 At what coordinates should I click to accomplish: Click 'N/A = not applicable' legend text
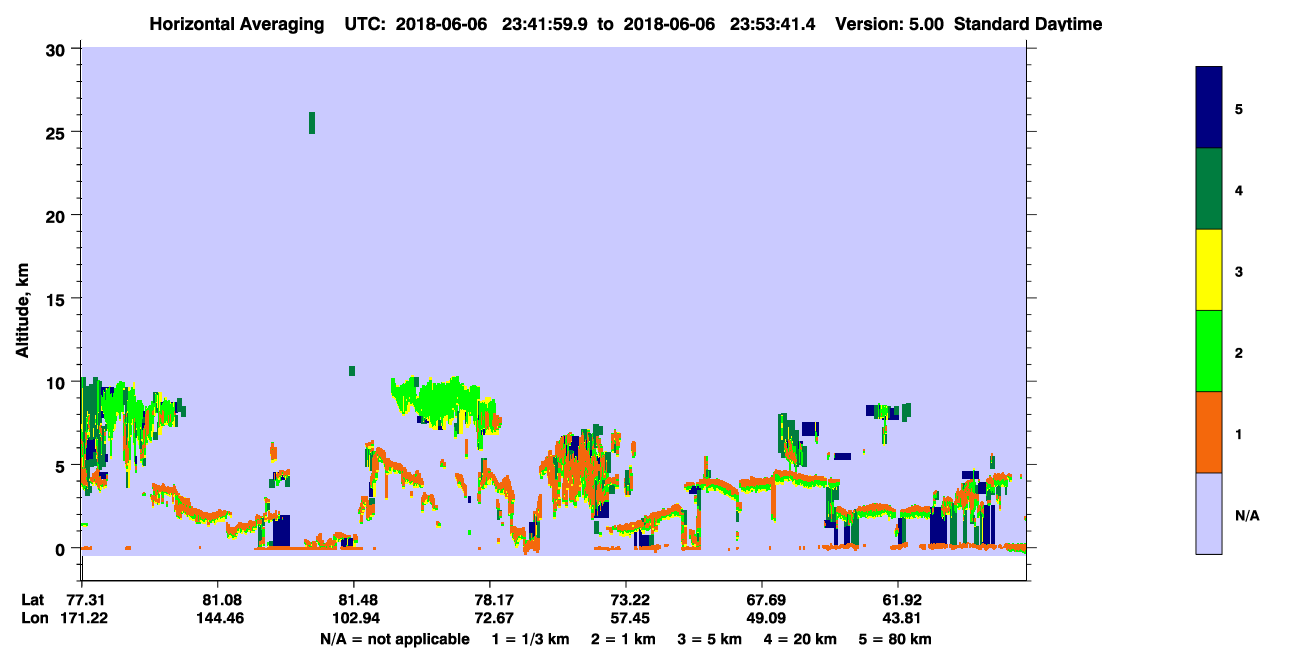(x=394, y=639)
